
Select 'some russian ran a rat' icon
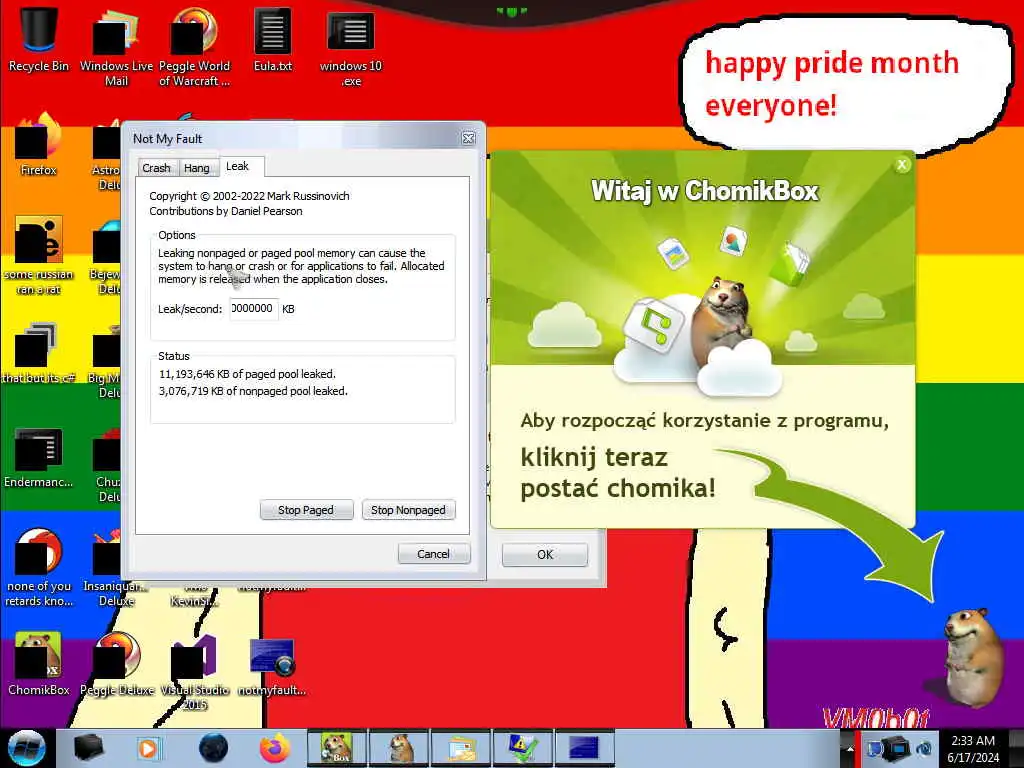click(39, 255)
